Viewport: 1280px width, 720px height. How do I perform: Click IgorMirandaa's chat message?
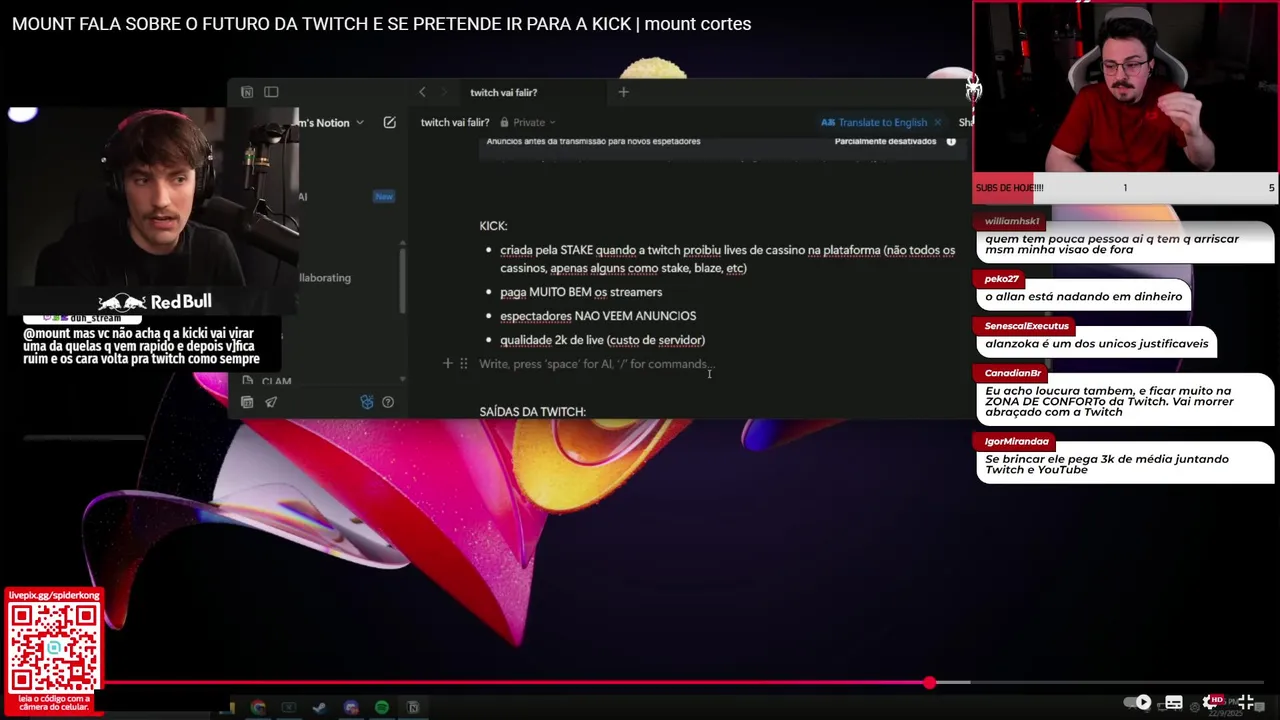tap(1123, 464)
